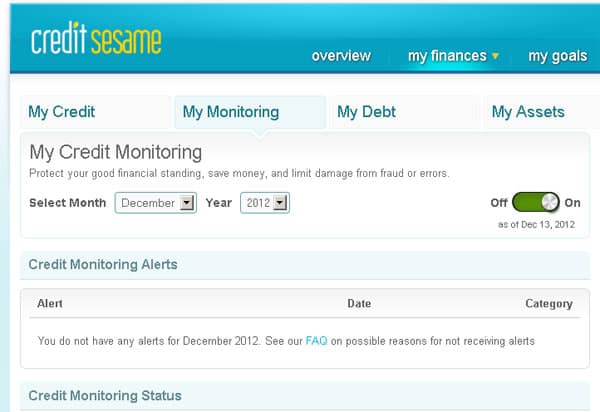The width and height of the screenshot is (600, 412).
Task: Switch to the My Credit tab
Action: (x=62, y=112)
